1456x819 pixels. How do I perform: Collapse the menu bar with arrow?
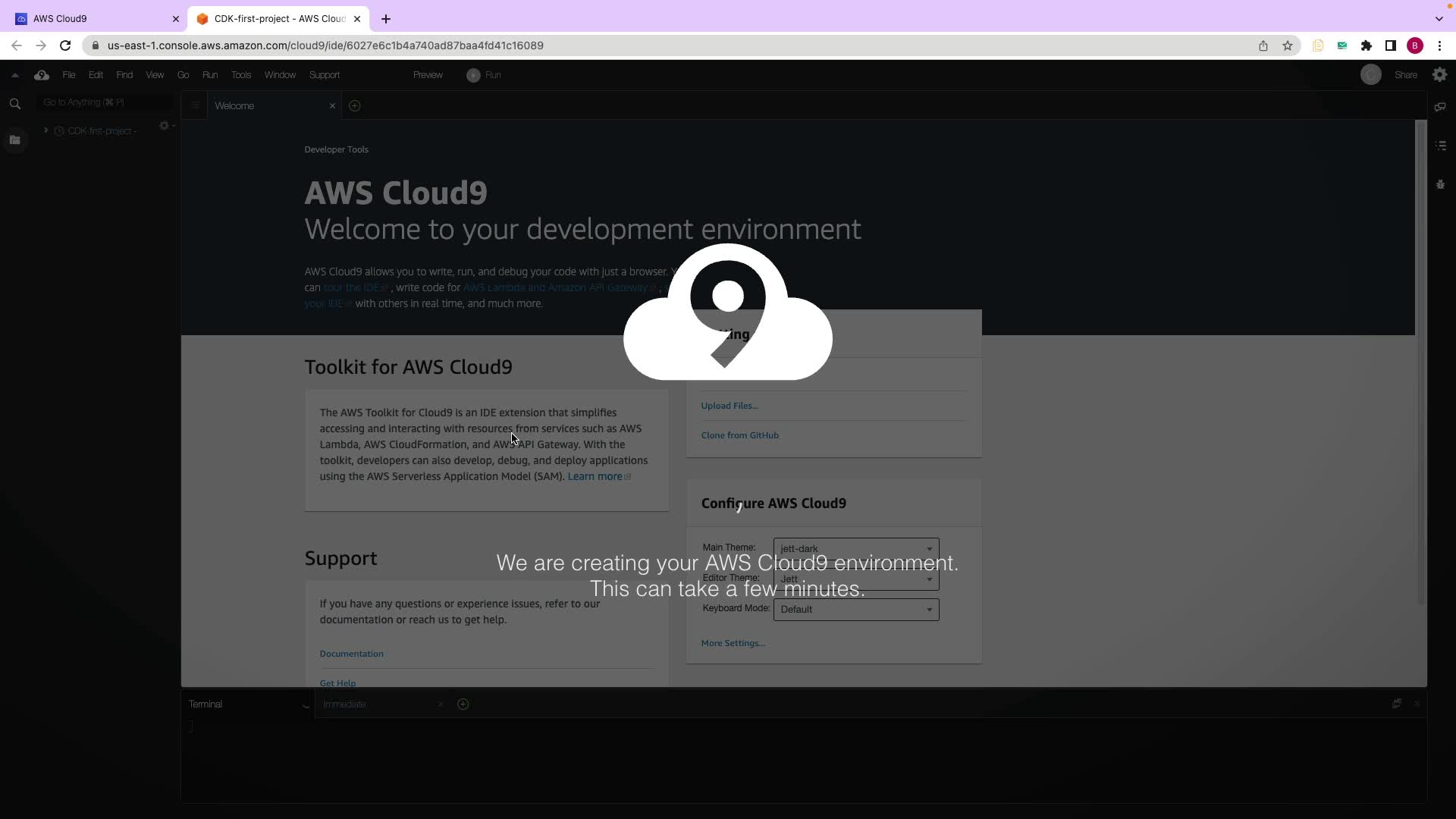click(x=14, y=75)
